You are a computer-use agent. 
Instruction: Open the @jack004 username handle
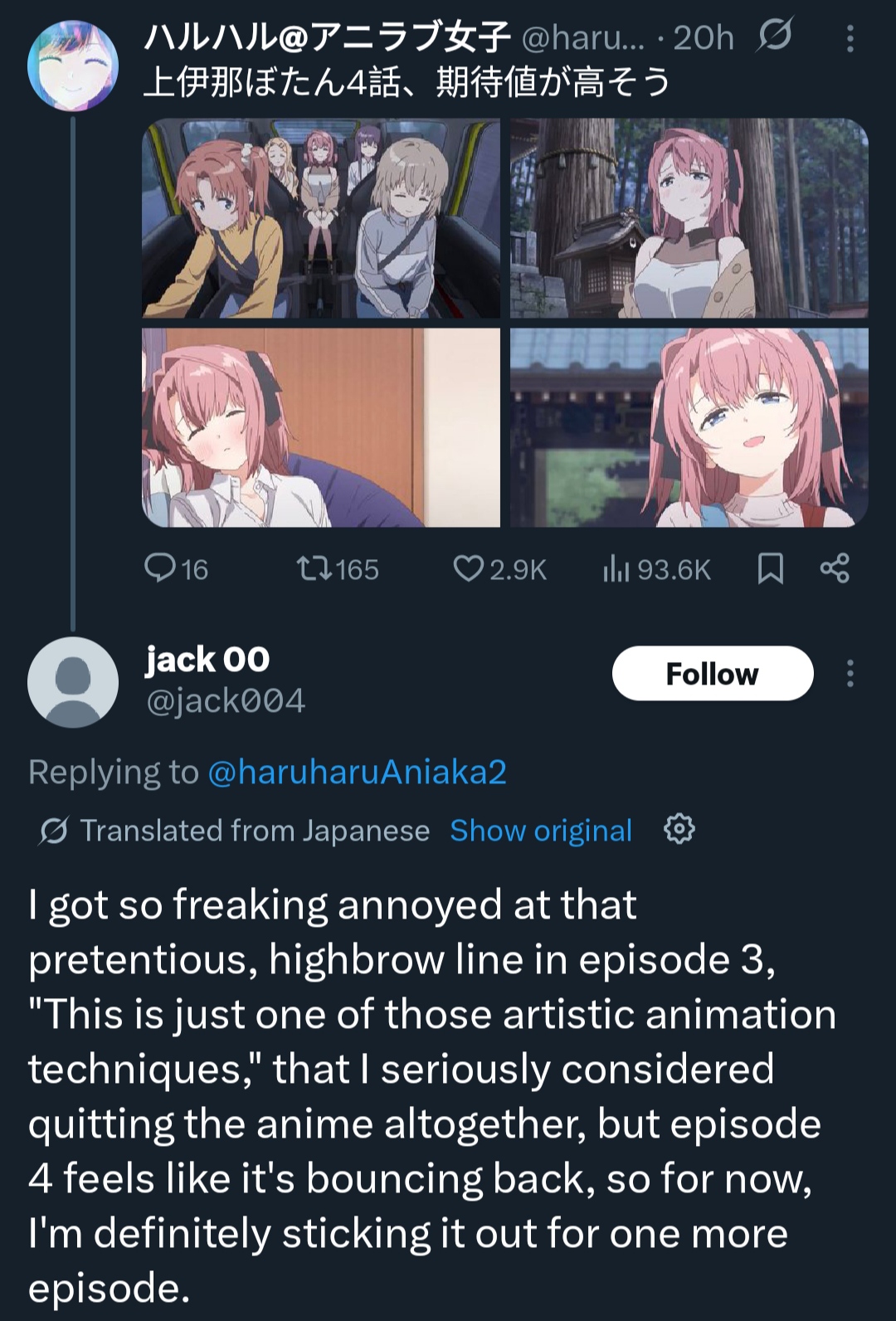pos(226,701)
